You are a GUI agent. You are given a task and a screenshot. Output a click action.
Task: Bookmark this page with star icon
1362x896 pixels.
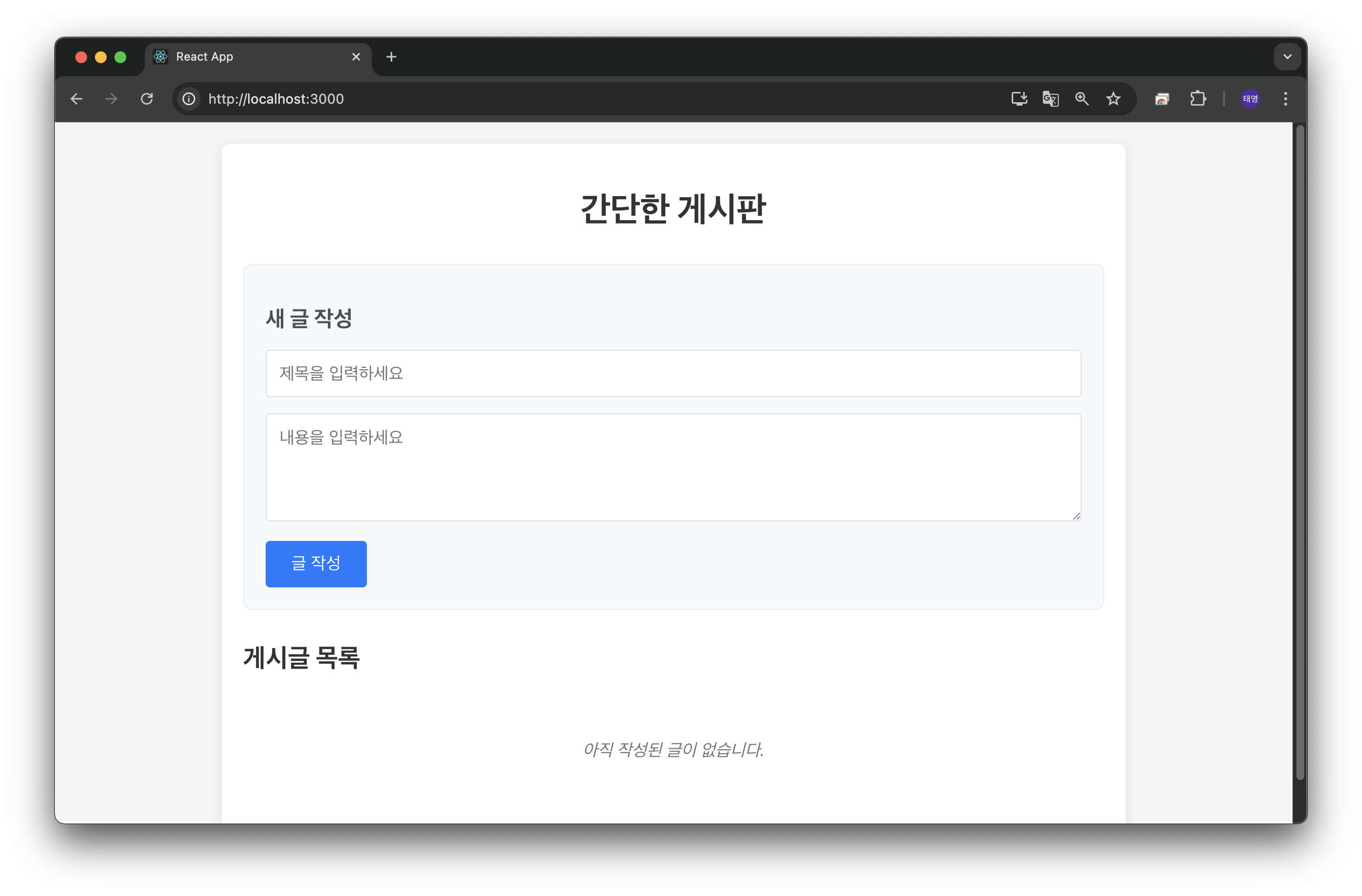click(x=1113, y=99)
